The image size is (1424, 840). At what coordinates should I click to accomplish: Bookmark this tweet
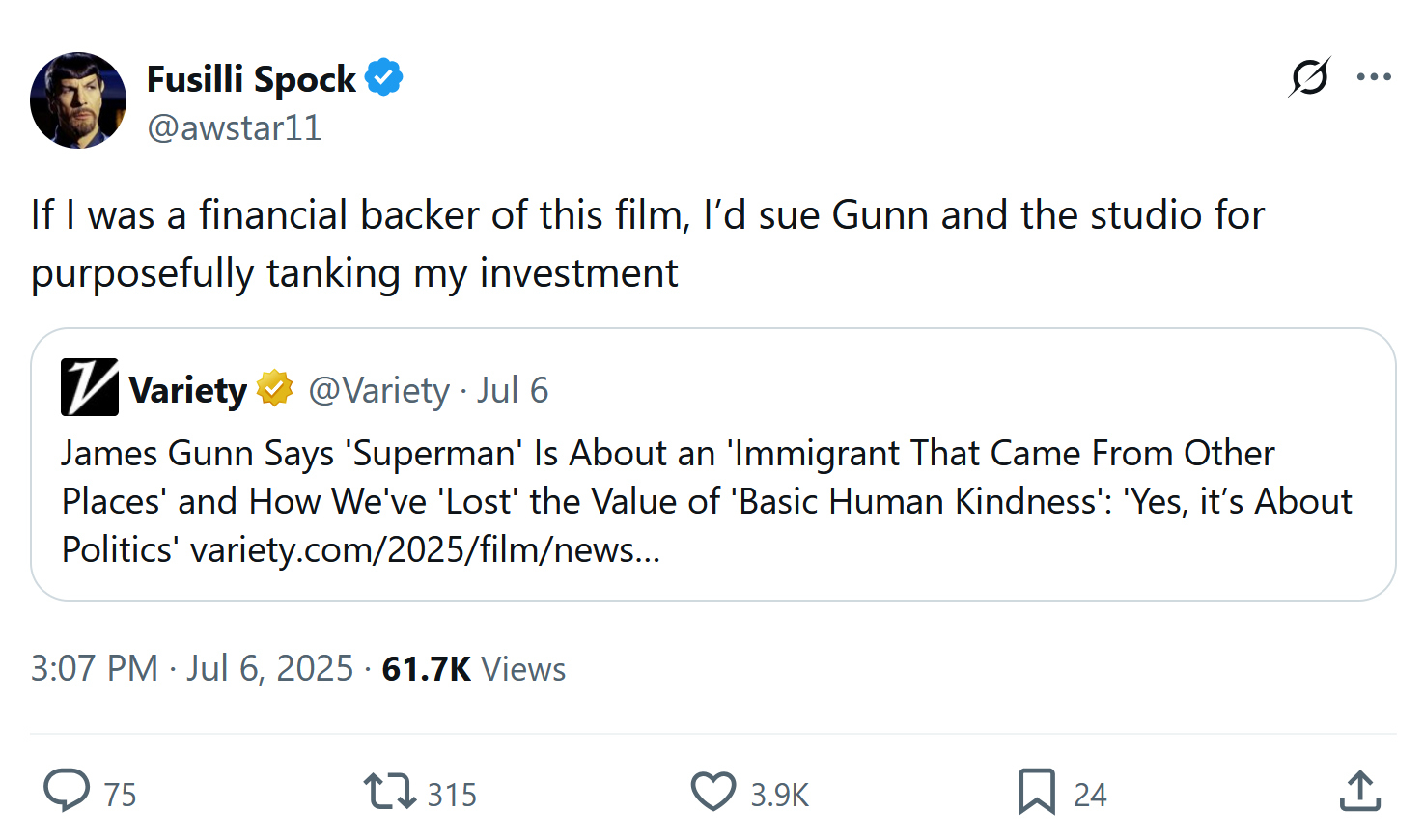(1036, 792)
